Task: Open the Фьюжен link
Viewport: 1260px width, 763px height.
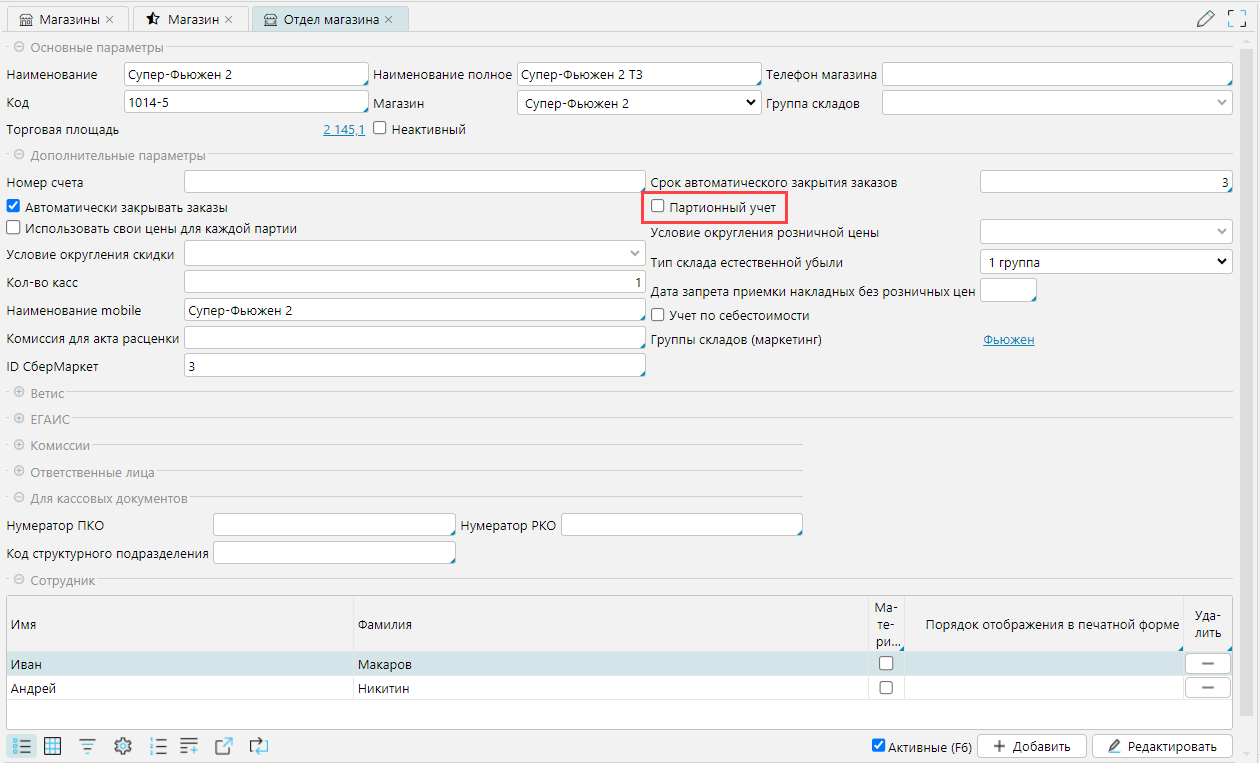Action: (x=1008, y=340)
